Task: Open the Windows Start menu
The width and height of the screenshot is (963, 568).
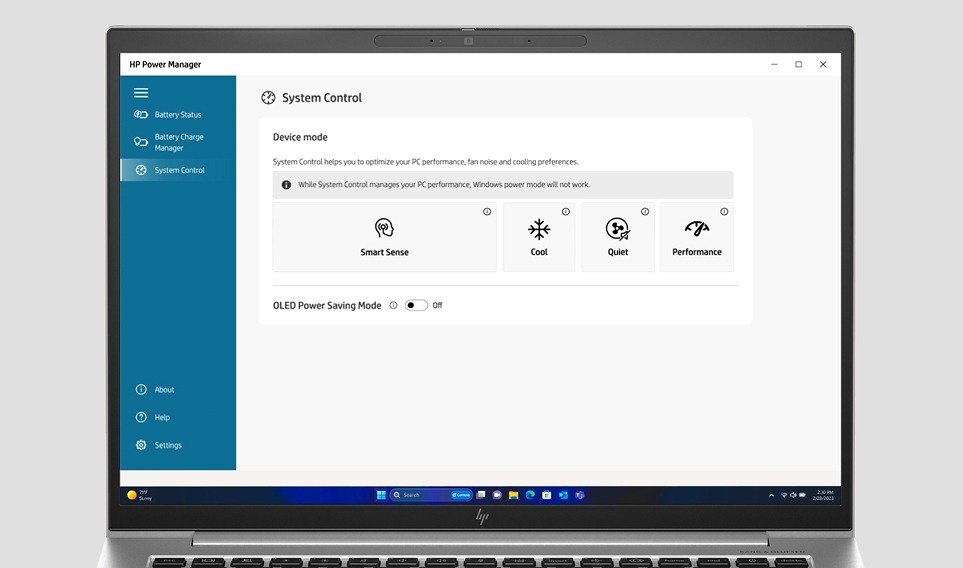Action: [381, 495]
